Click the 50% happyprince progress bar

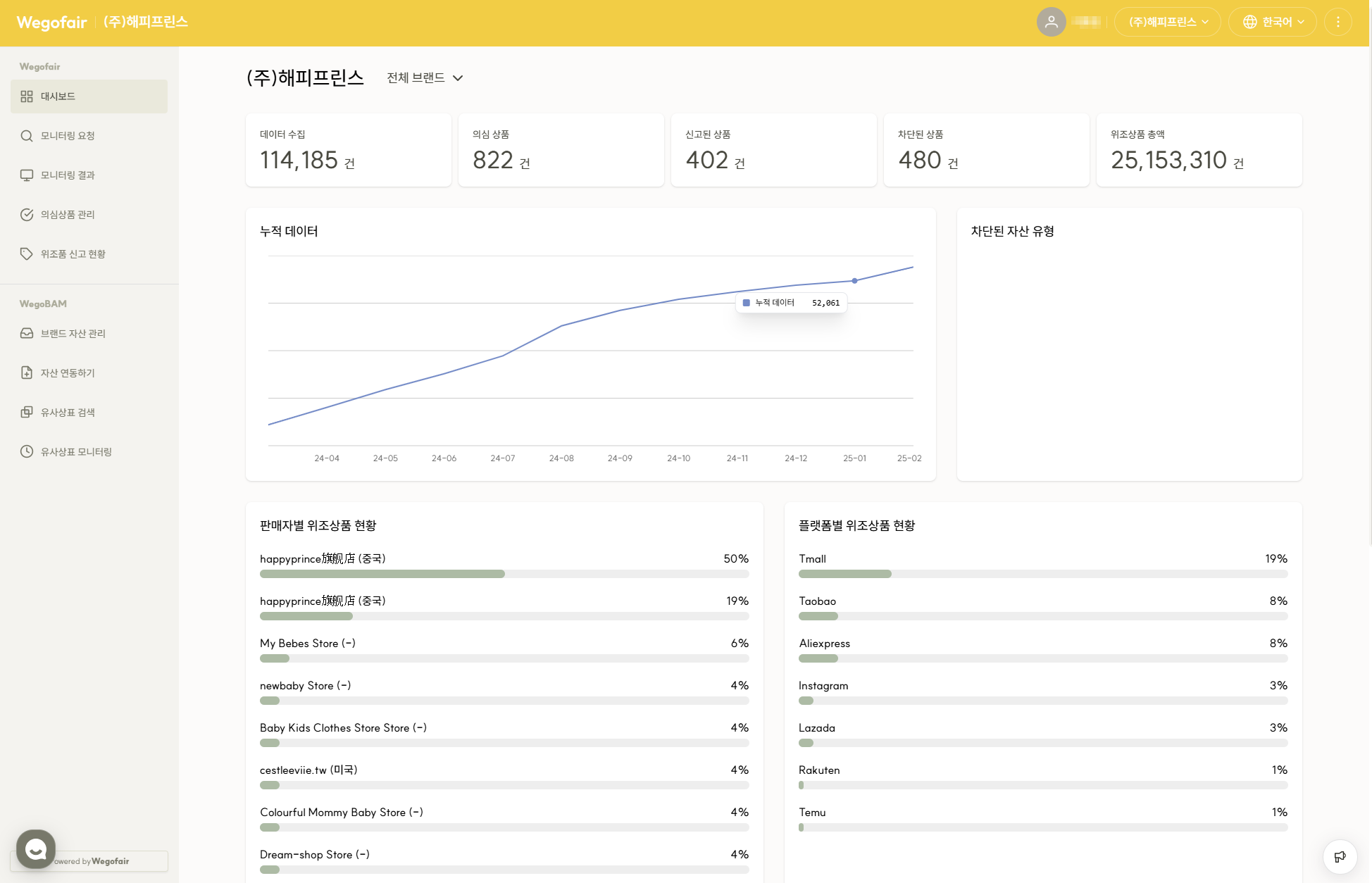pos(504,574)
